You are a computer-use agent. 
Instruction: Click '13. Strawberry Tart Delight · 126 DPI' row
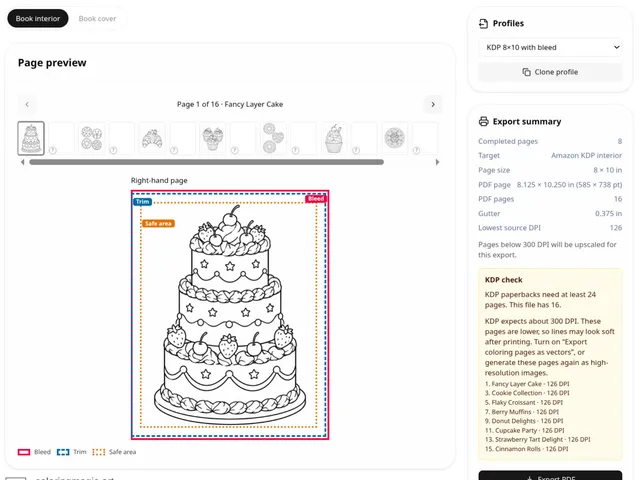coord(538,440)
